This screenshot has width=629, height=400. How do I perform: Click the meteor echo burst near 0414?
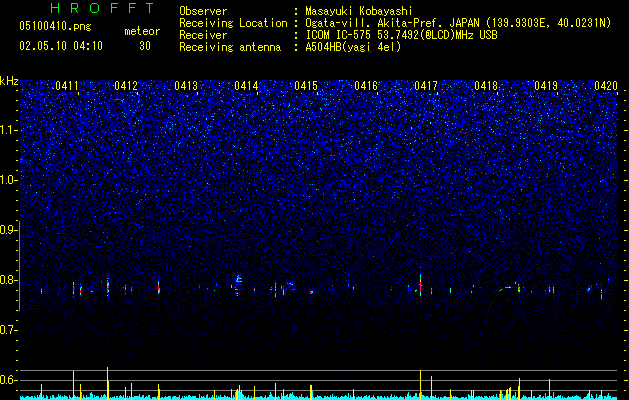pos(238,285)
